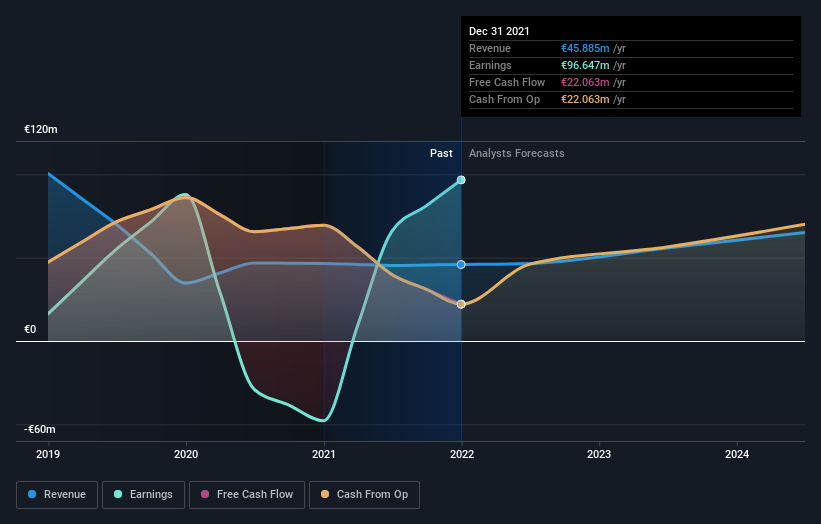Click the €96.647m earnings value
This screenshot has height=524, width=821.
pyautogui.click(x=585, y=65)
